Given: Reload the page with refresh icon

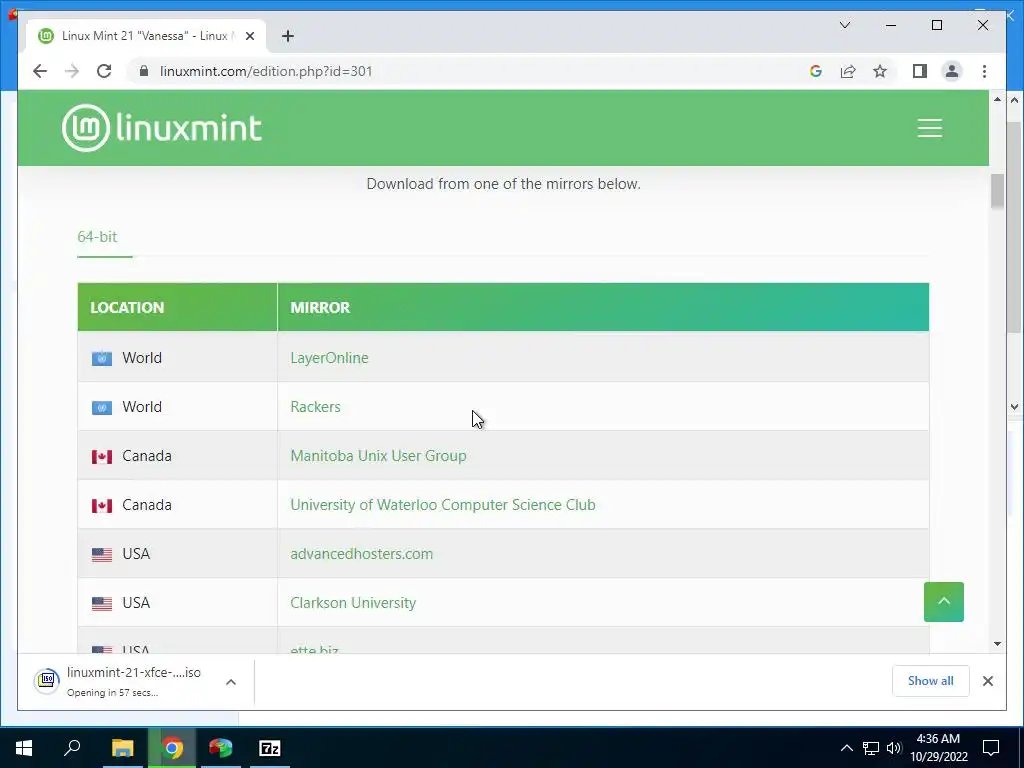Looking at the screenshot, I should pos(104,71).
